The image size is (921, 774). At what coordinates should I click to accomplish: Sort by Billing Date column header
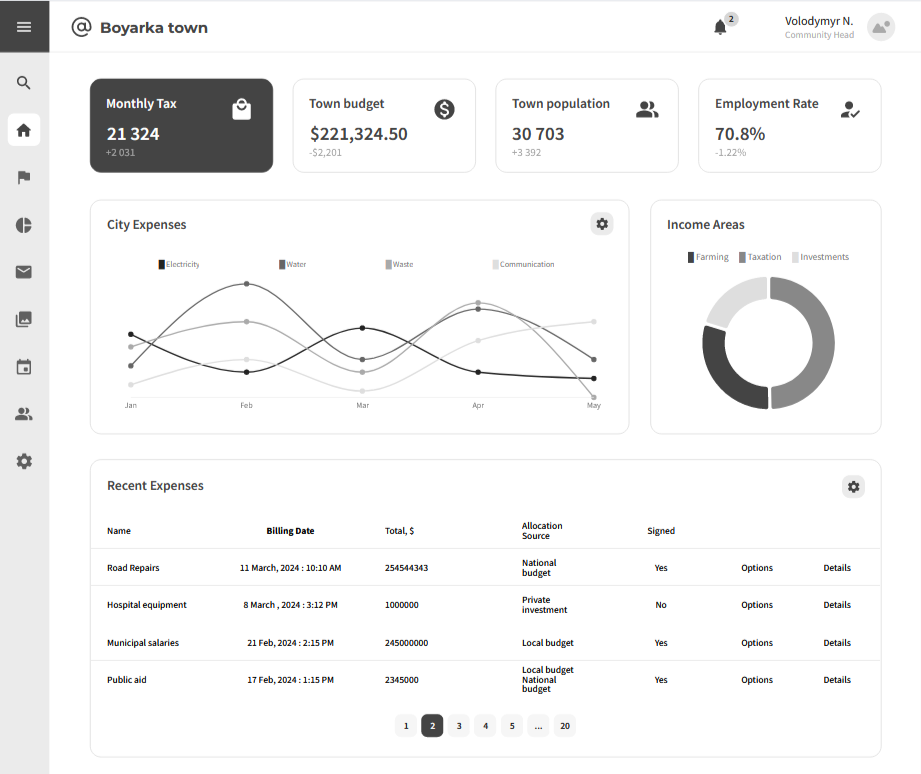(290, 531)
